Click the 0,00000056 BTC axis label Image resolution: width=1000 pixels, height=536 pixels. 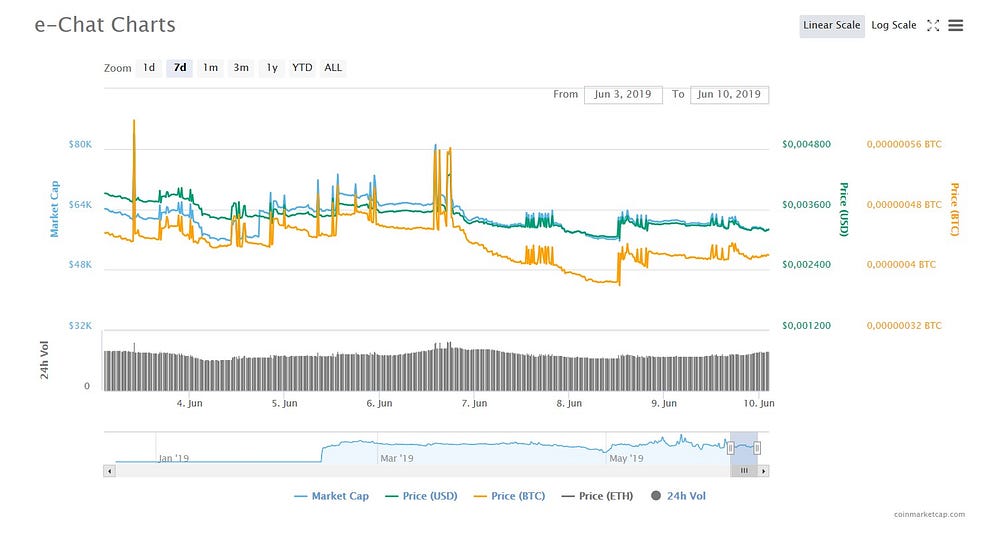tap(904, 144)
